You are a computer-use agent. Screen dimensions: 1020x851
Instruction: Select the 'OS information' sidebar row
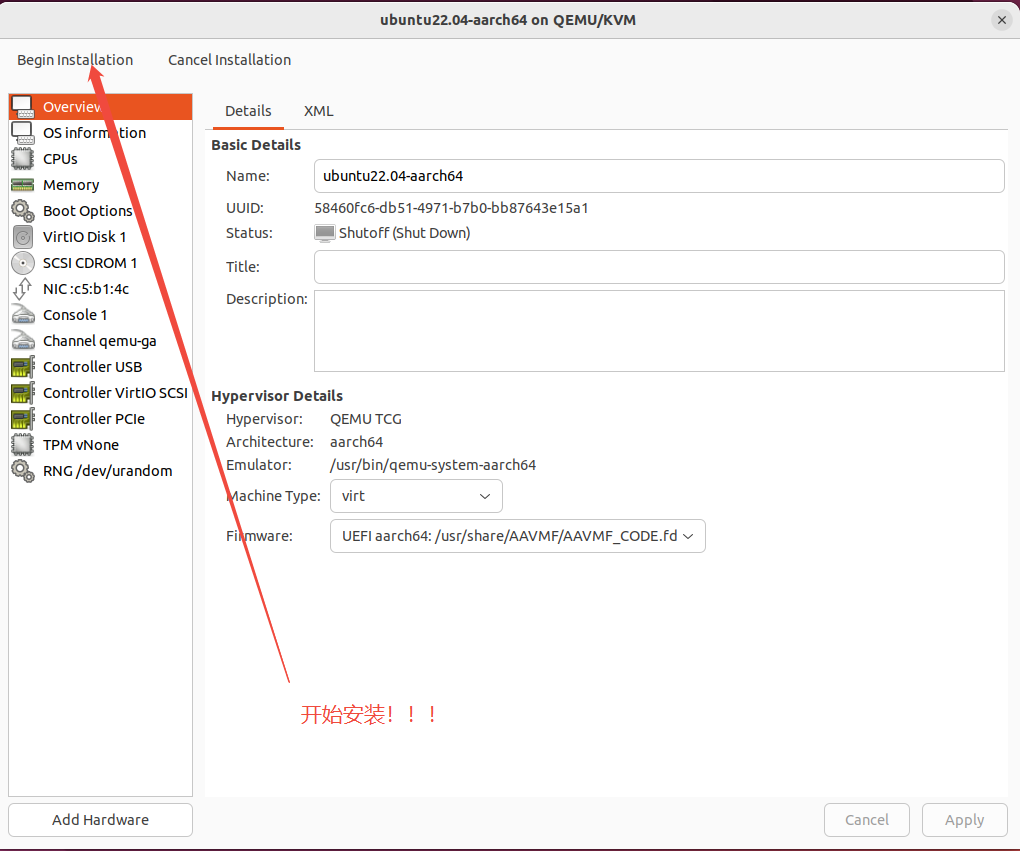100,133
